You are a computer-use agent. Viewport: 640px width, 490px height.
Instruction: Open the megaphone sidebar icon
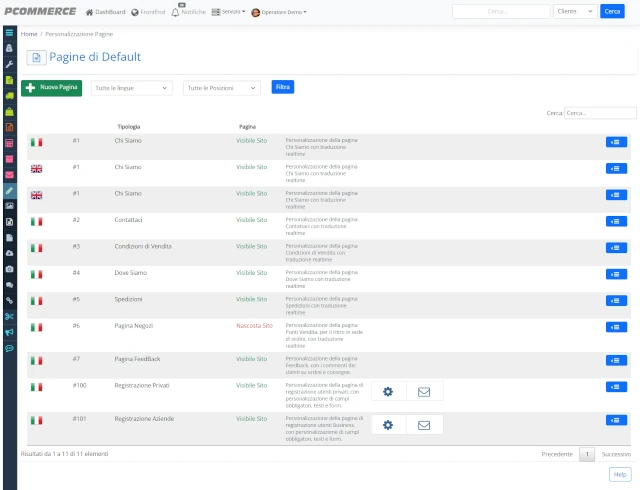[9, 332]
